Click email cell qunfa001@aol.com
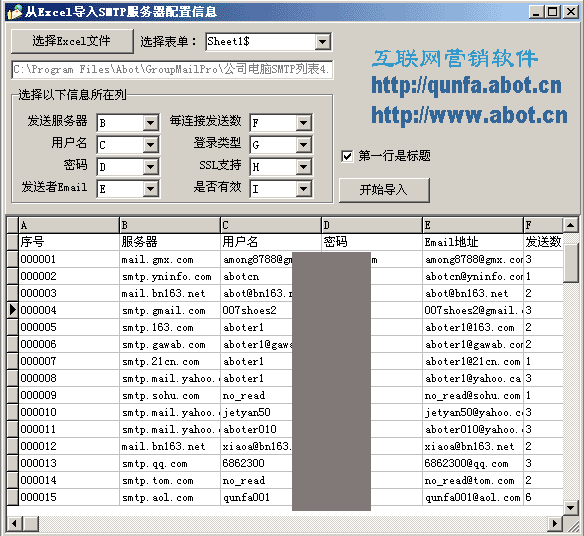Image resolution: width=584 pixels, height=536 pixels. click(x=473, y=497)
